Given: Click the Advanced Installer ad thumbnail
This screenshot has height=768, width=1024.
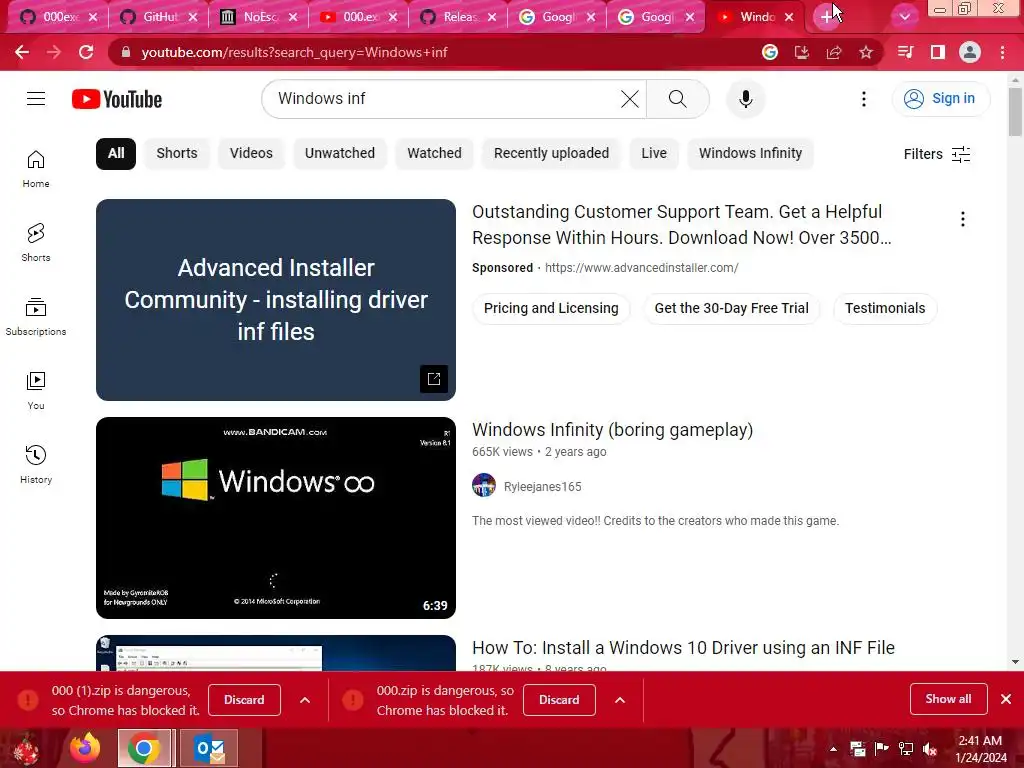Looking at the screenshot, I should (276, 300).
